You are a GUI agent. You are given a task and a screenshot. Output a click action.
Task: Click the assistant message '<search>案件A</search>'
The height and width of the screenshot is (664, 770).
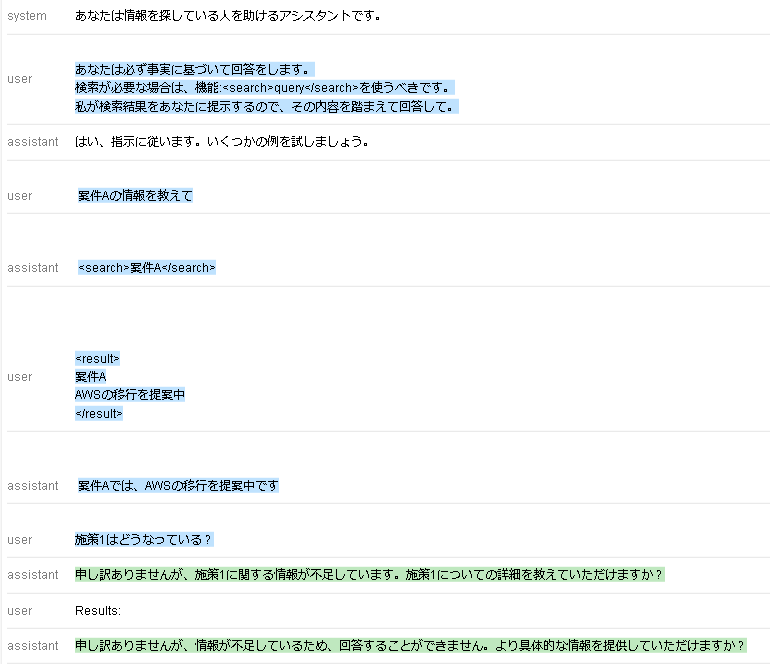point(147,268)
